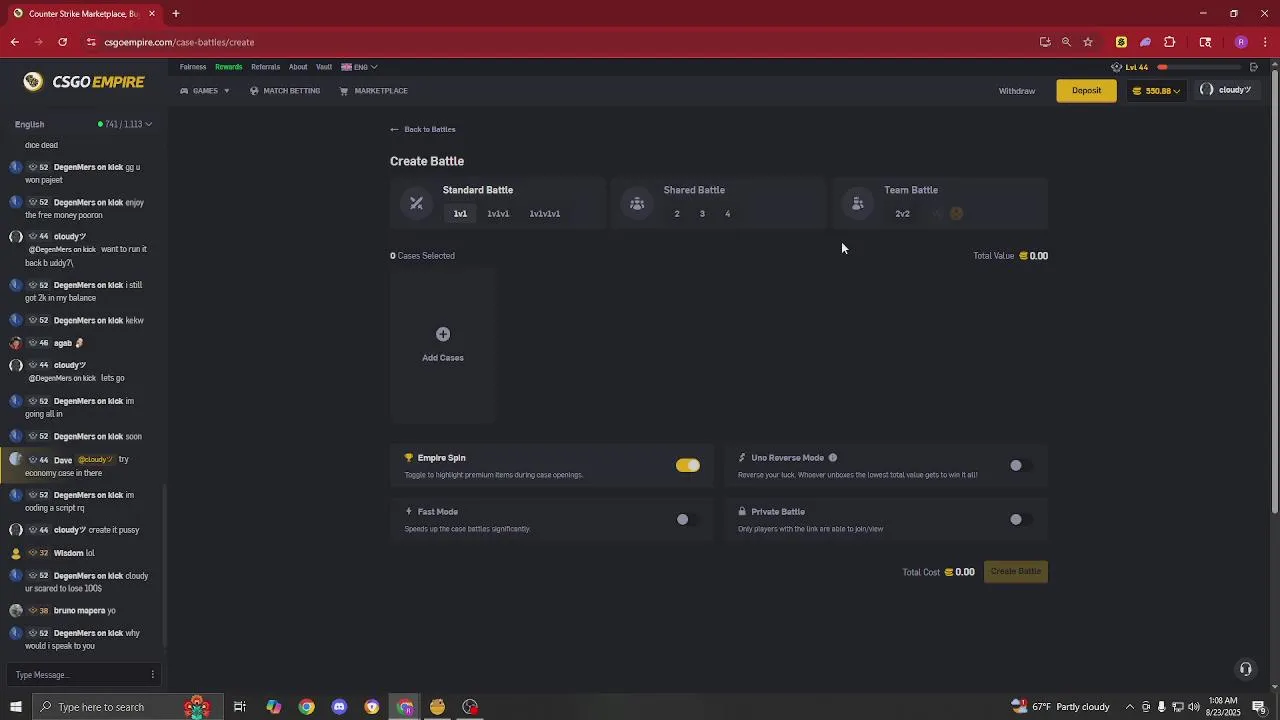
Task: Click the install app icon in address bar
Action: tap(1045, 42)
